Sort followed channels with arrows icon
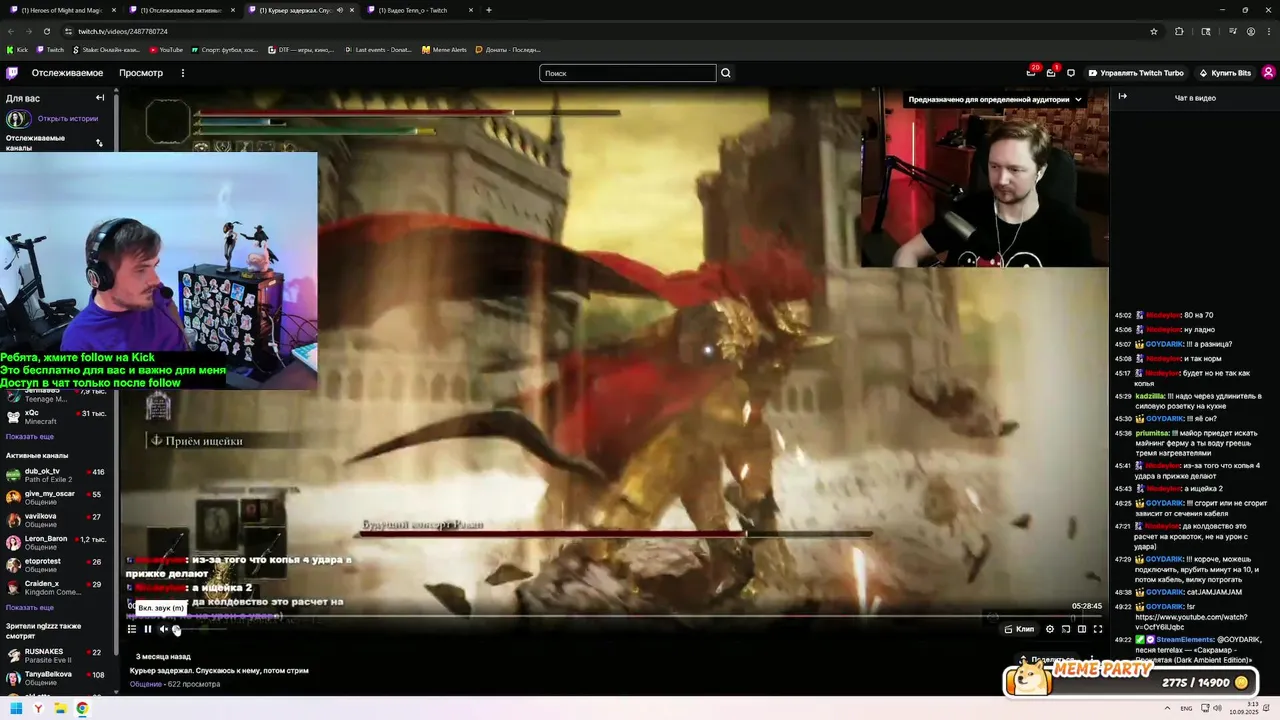Viewport: 1280px width, 720px height. point(99,143)
